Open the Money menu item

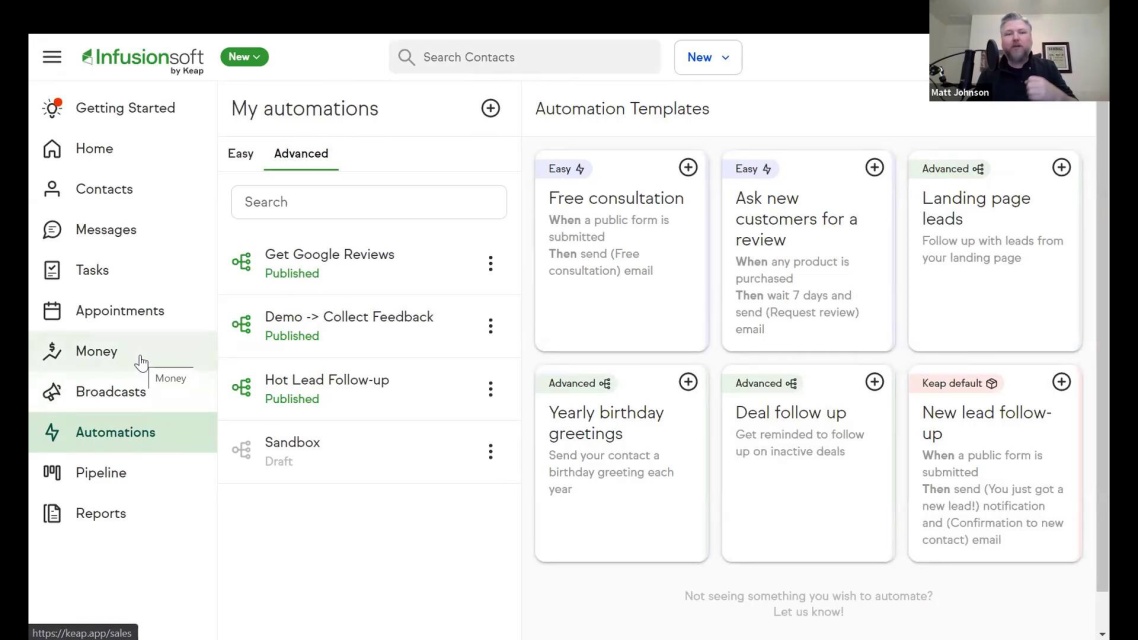pyautogui.click(x=123, y=351)
